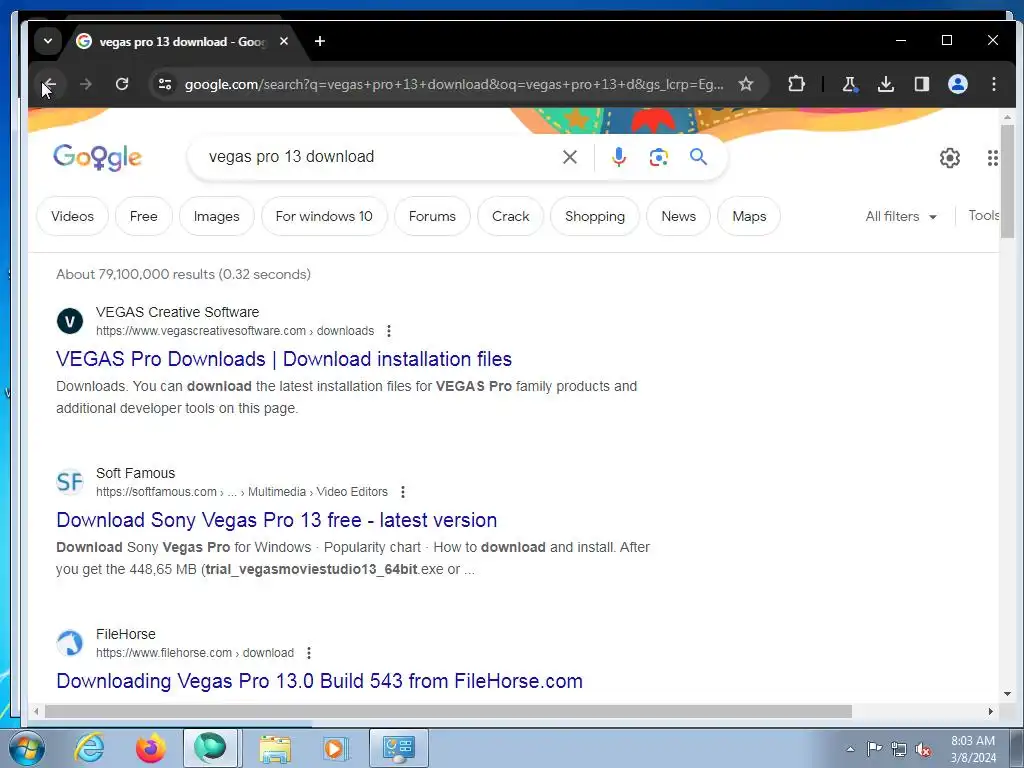The image size is (1024, 768).
Task: Expand the All filters dropdown
Action: click(x=901, y=216)
